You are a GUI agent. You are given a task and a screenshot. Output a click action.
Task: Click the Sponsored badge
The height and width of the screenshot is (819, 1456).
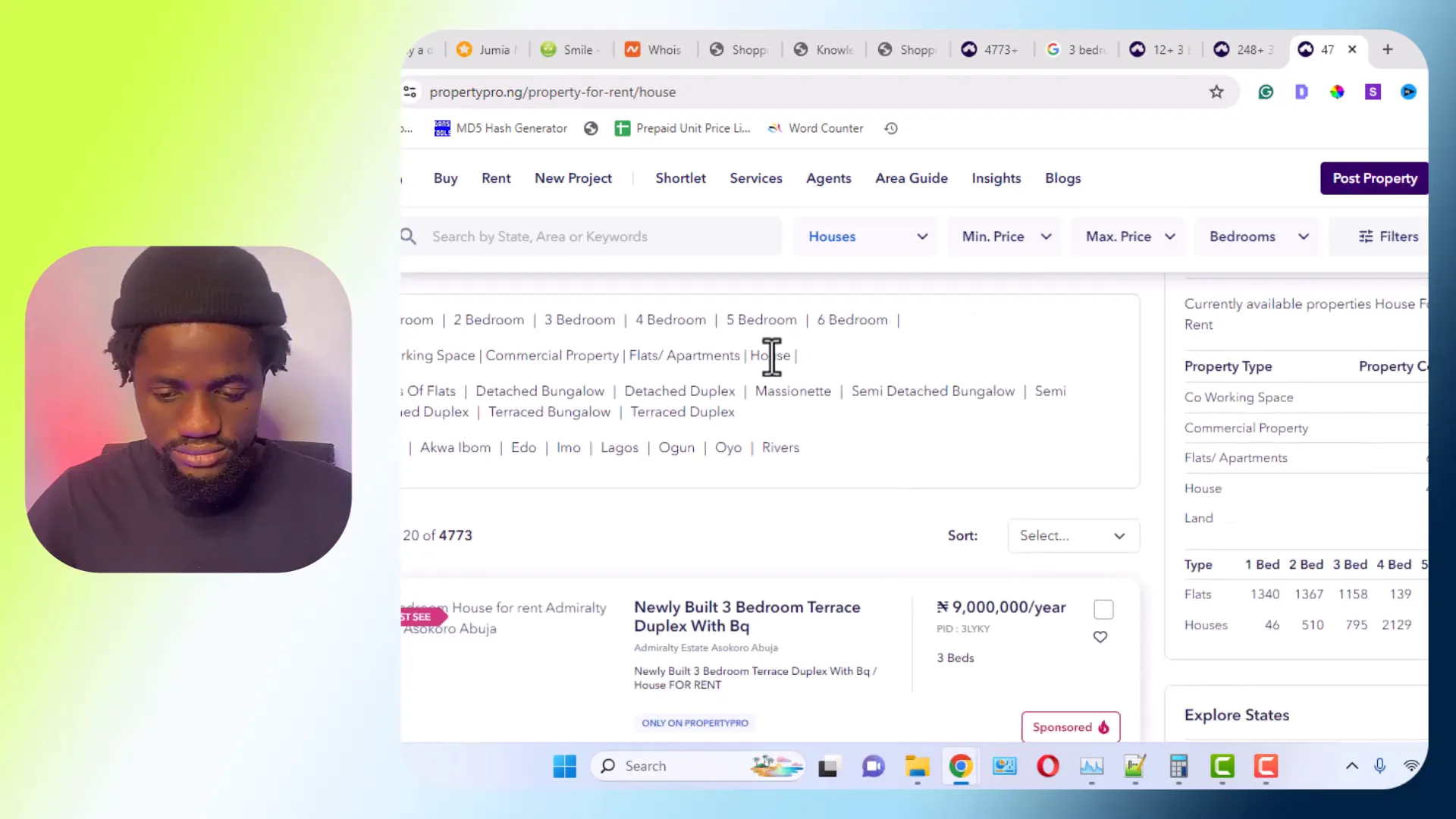pos(1070,727)
